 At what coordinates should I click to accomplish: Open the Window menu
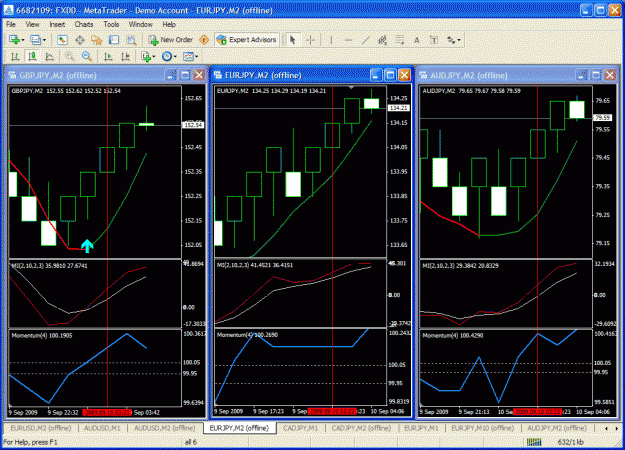coord(140,24)
